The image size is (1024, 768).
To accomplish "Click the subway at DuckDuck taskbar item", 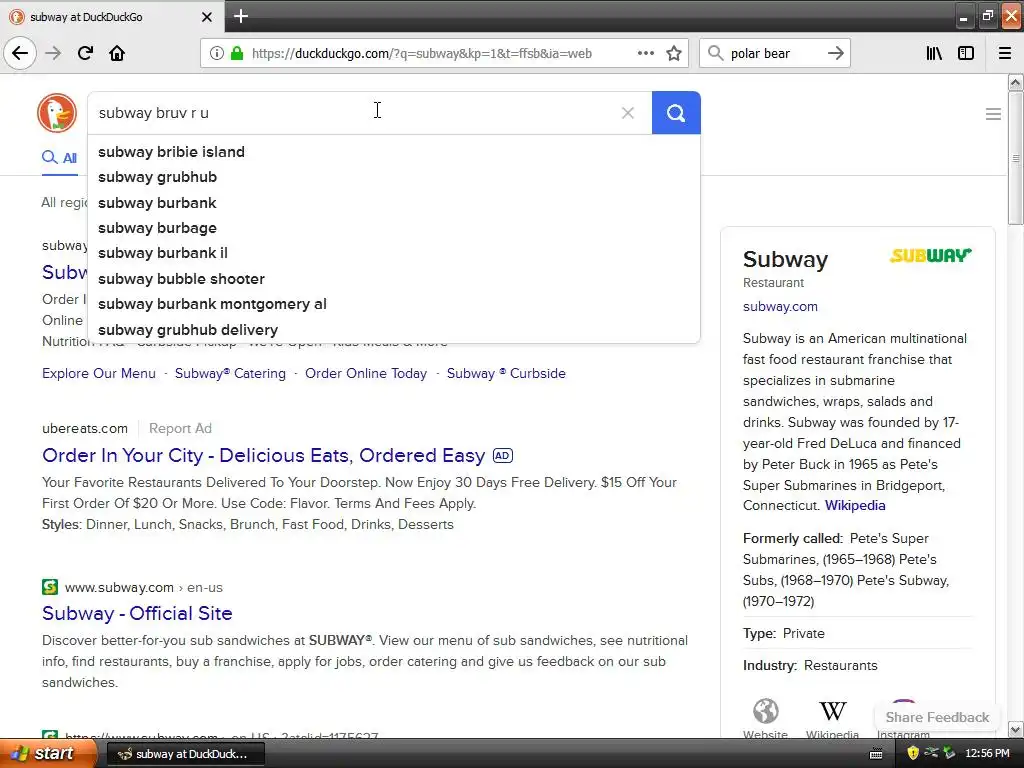I will 185,754.
